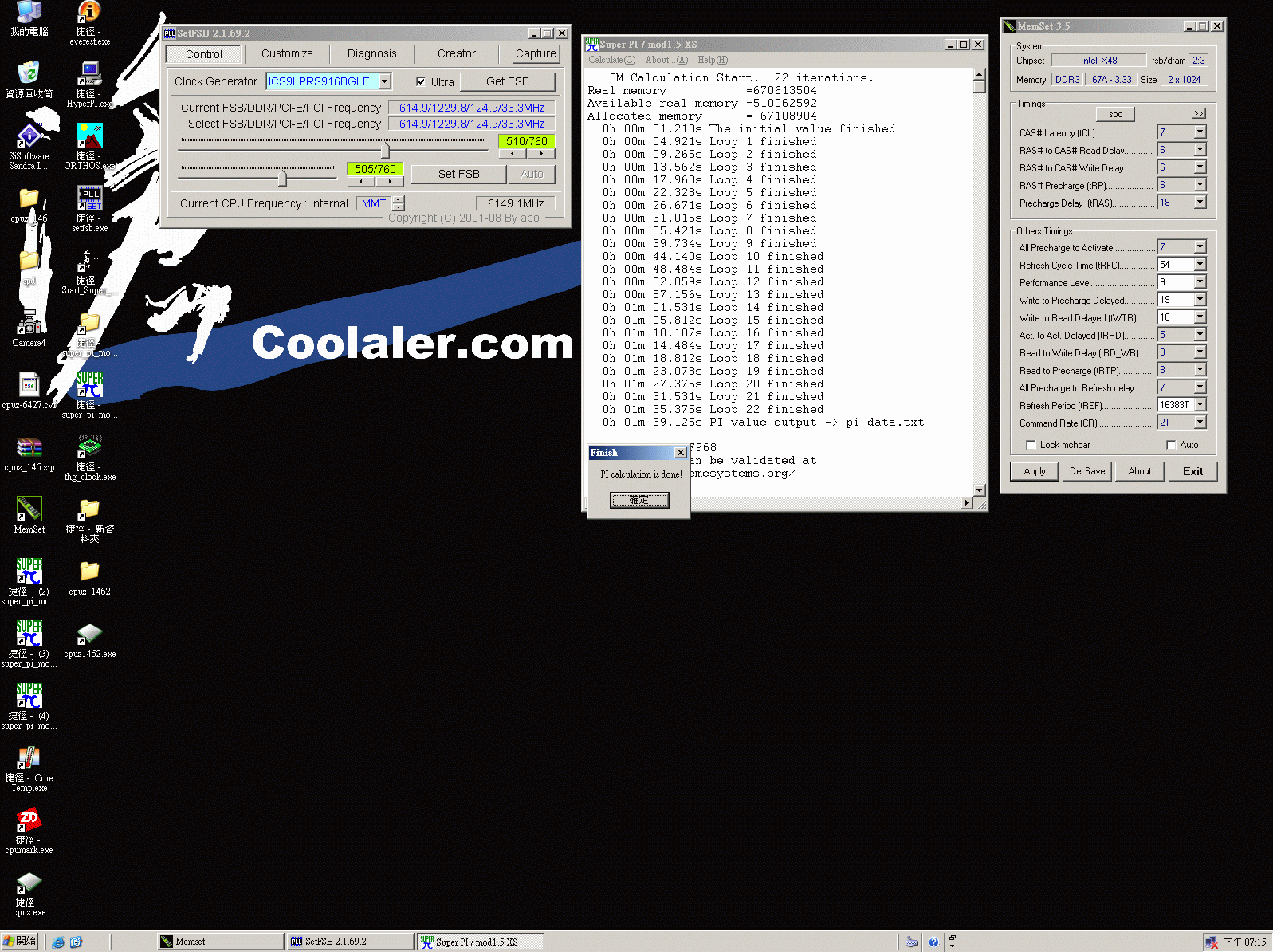Switch to the Diagnosis tab in SetFSB

pyautogui.click(x=371, y=53)
